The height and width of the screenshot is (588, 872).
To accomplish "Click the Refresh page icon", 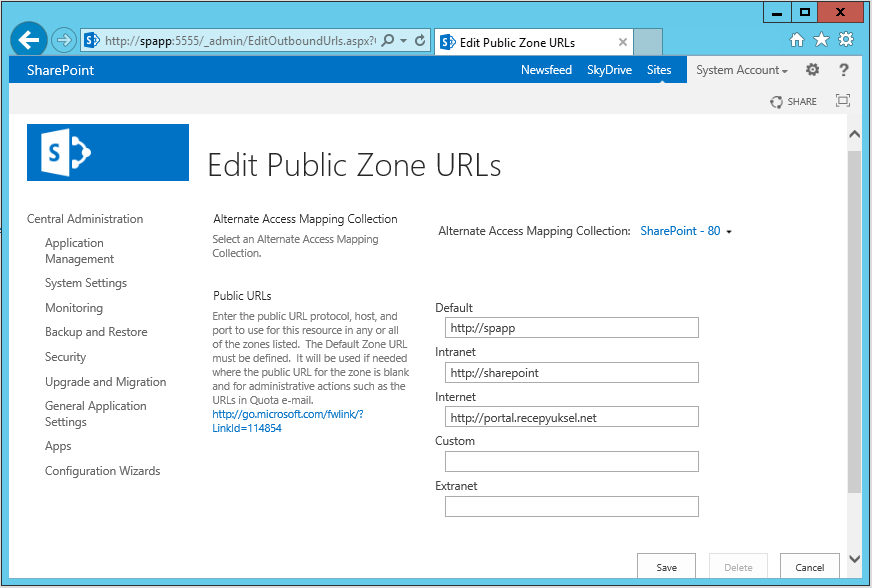I will click(x=420, y=41).
